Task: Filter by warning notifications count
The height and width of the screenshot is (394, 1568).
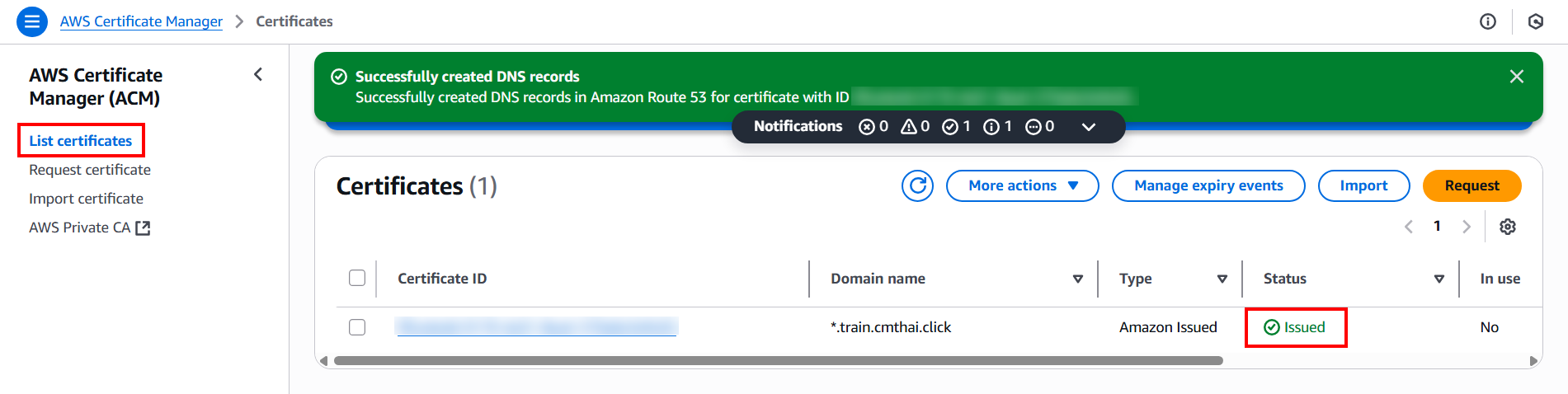Action: coord(915,126)
